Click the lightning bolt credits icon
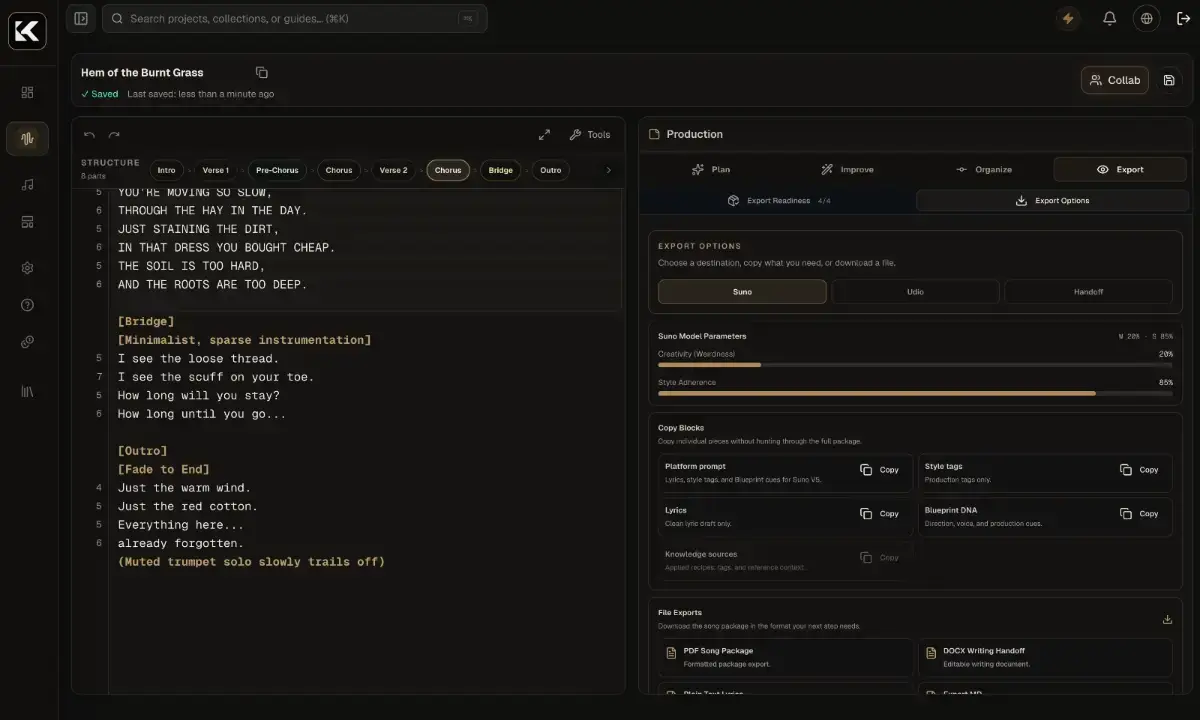Viewport: 1200px width, 720px height. pos(1068,18)
